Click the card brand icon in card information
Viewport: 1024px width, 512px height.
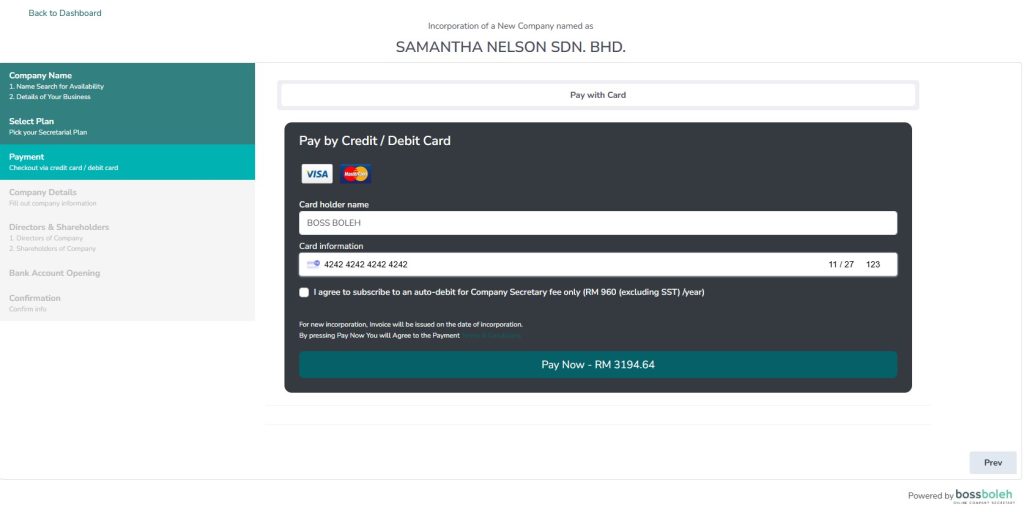pyautogui.click(x=313, y=264)
